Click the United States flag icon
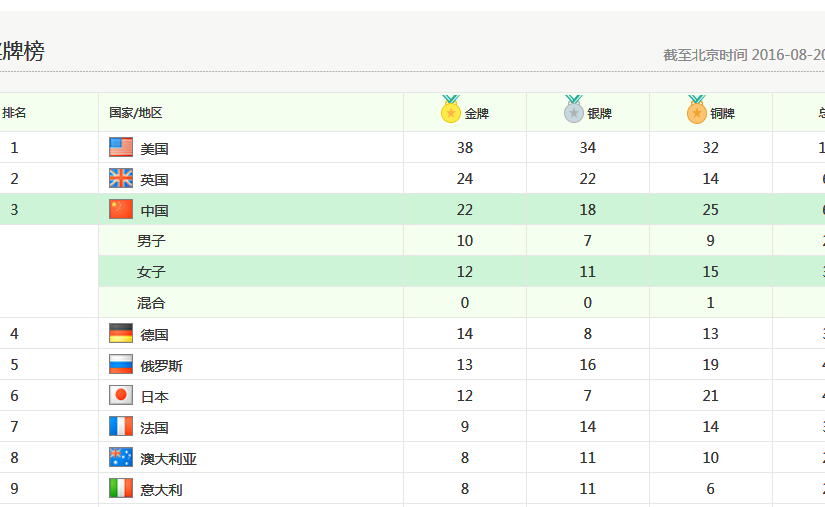Image resolution: width=825 pixels, height=507 pixels. coord(121,147)
